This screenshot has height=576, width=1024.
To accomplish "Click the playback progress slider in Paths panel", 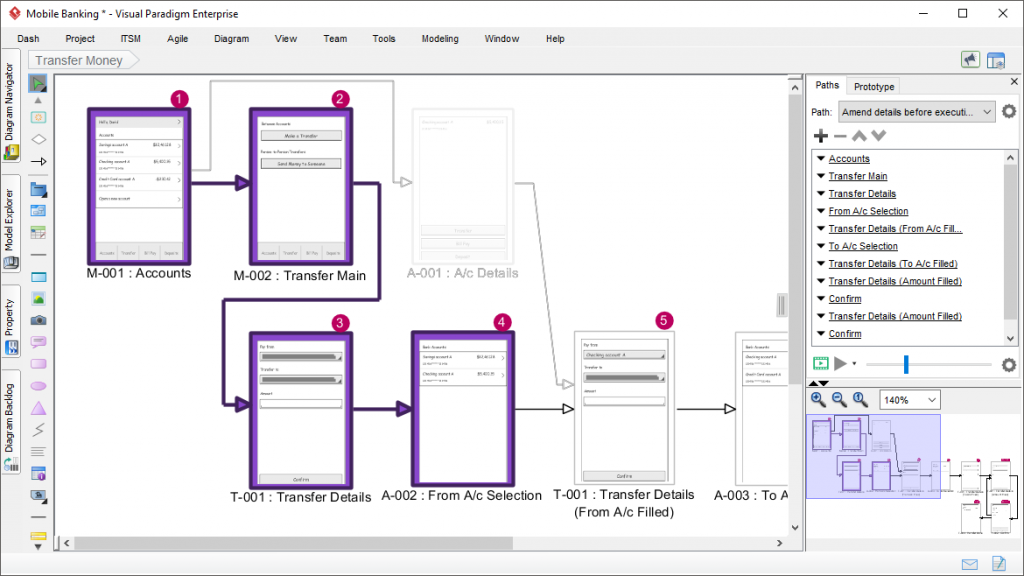I will pyautogui.click(x=905, y=364).
